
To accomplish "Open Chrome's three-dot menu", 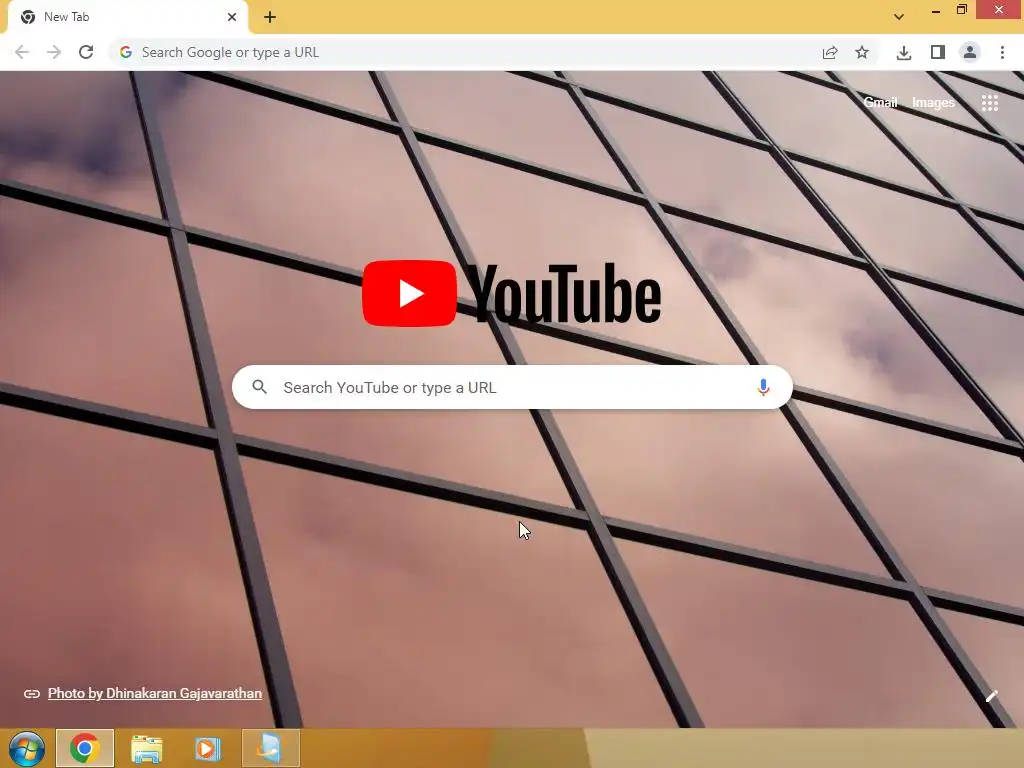I will [x=1002, y=52].
